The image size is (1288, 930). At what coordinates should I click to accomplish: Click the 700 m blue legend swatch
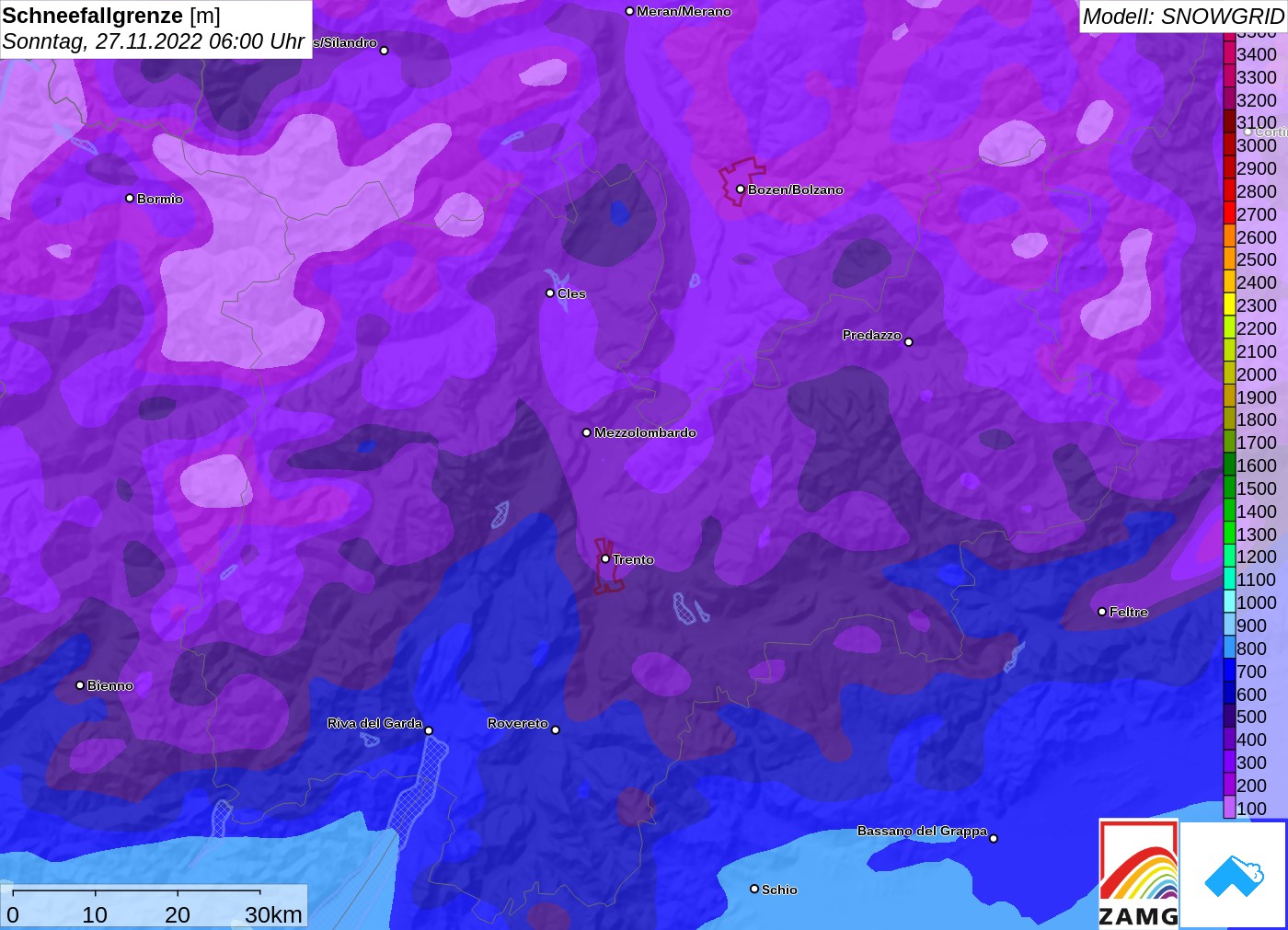pyautogui.click(x=1229, y=671)
